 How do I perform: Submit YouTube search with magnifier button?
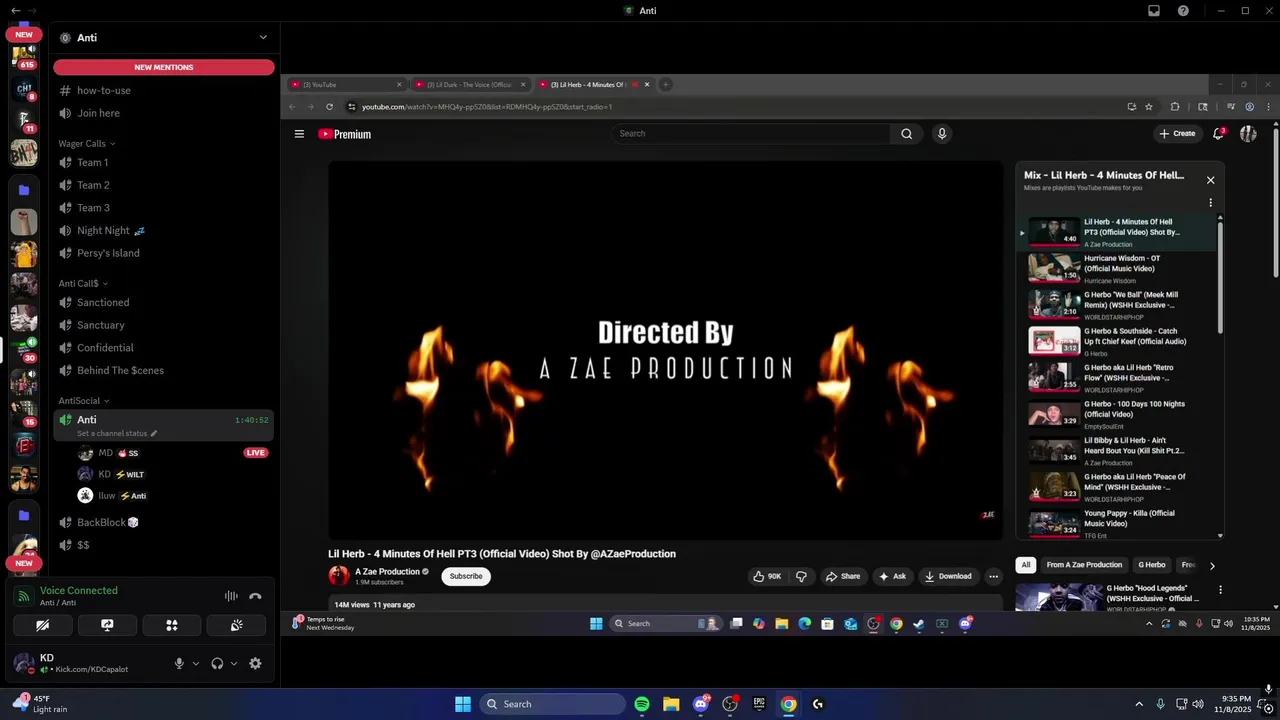[x=906, y=134]
